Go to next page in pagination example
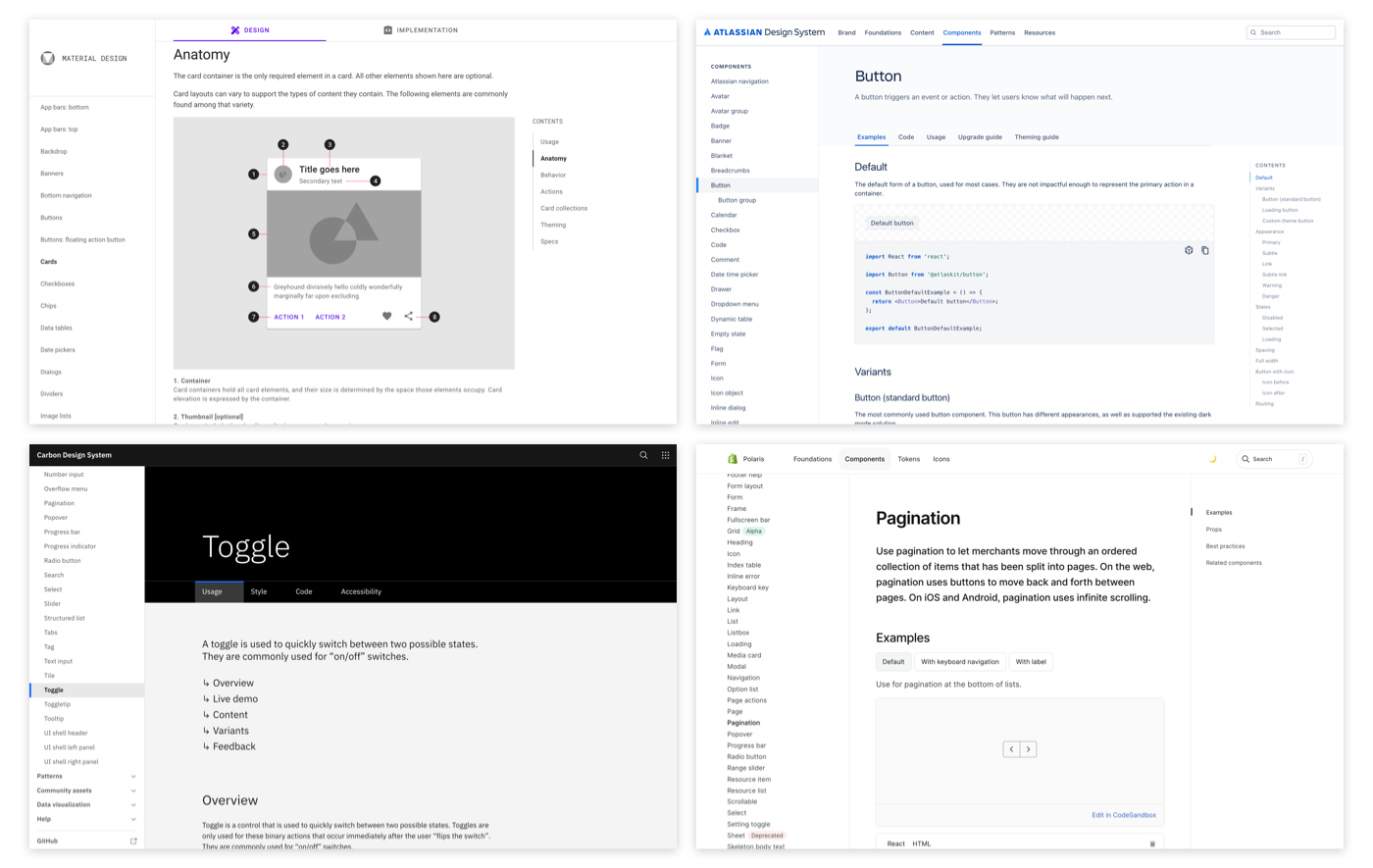Viewport: 1373px width, 868px height. (1028, 749)
